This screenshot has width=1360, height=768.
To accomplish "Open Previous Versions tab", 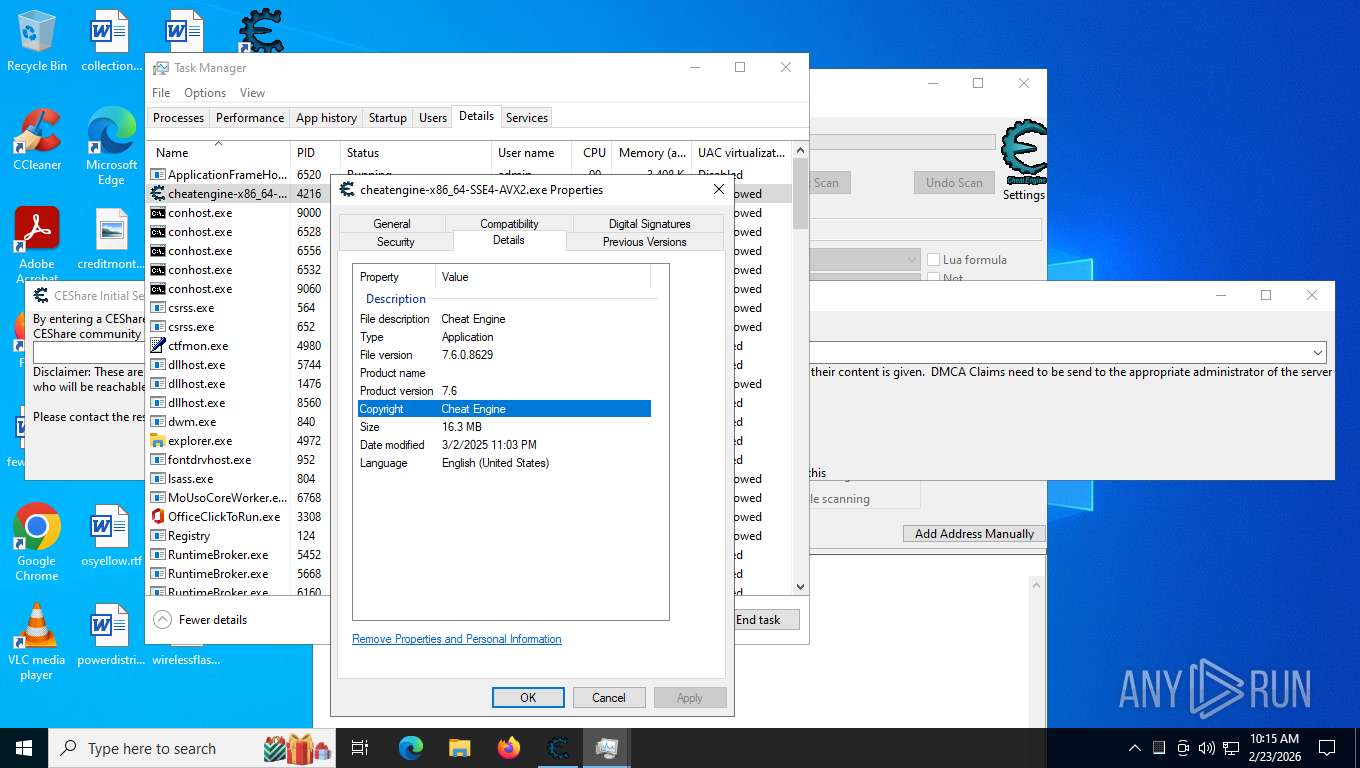I will [645, 242].
